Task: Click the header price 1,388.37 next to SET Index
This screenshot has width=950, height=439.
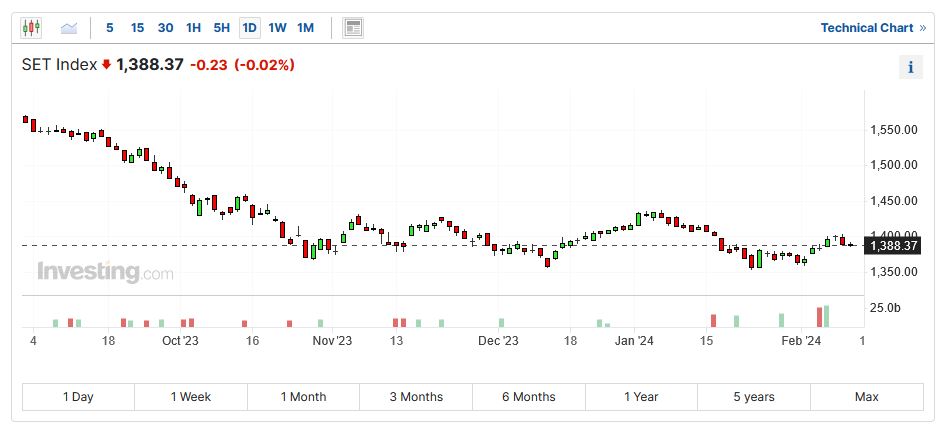Action: pyautogui.click(x=150, y=65)
